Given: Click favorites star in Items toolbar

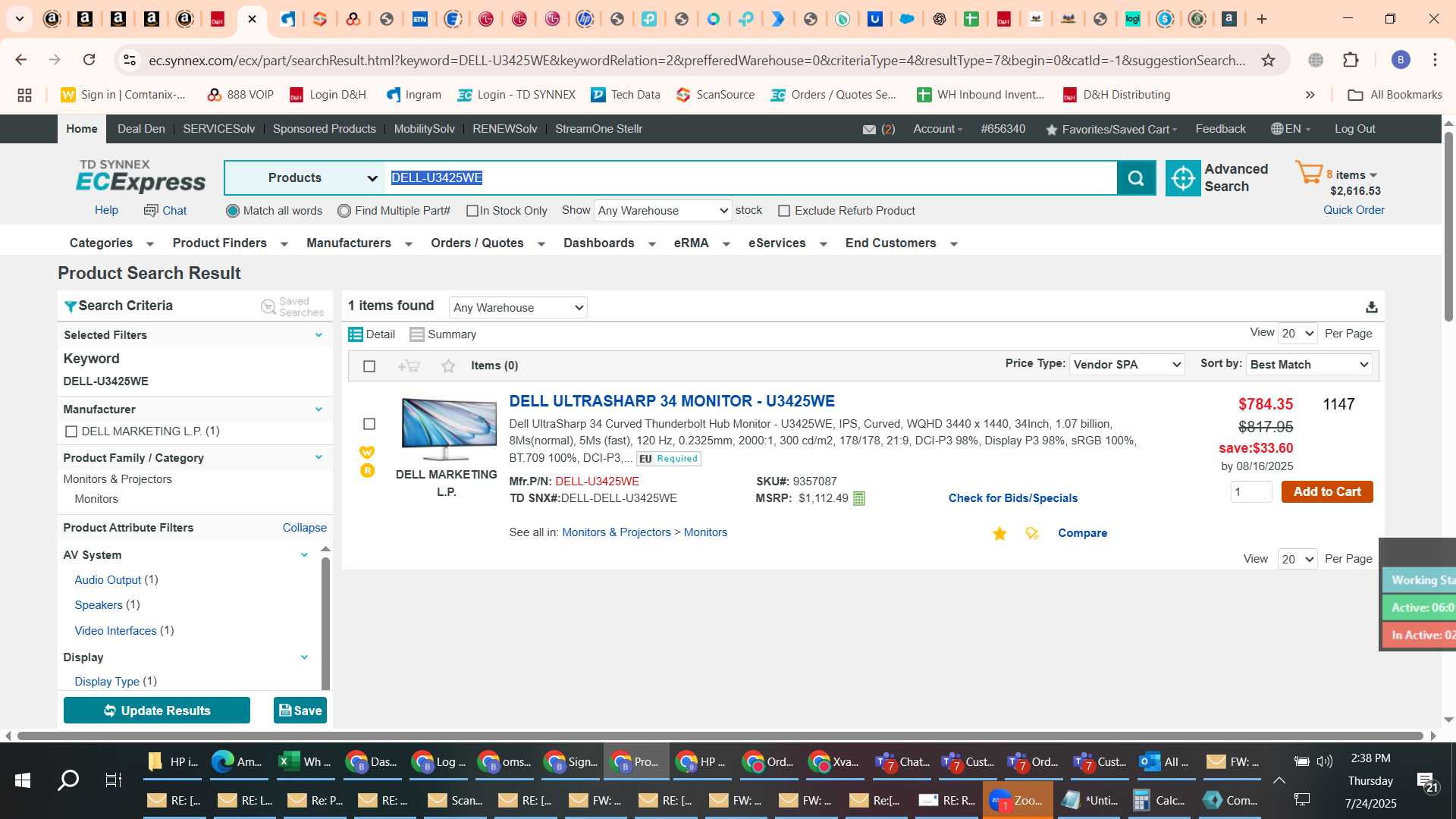Looking at the screenshot, I should [448, 366].
